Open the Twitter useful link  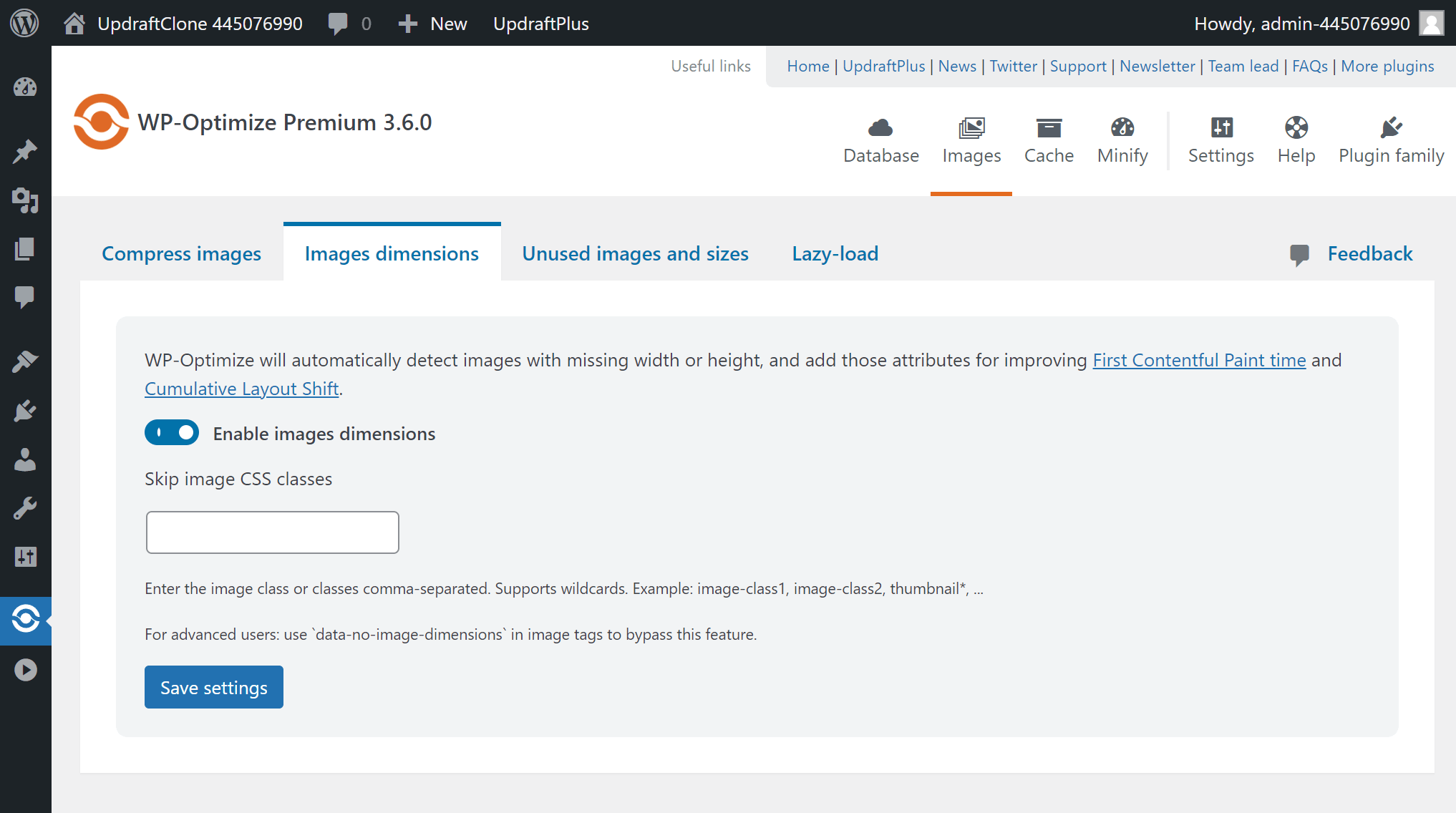click(1013, 66)
